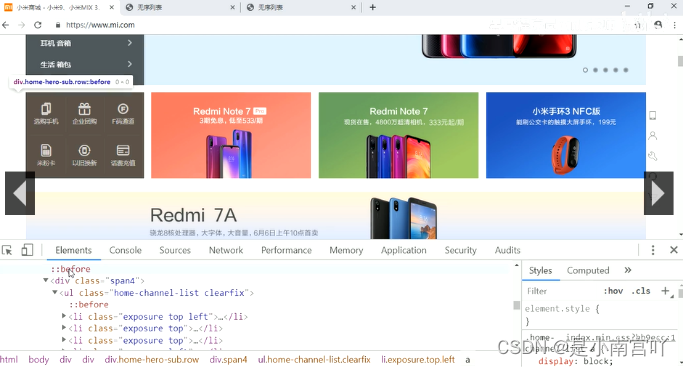This screenshot has height=367, width=684.
Task: Click the Chrome profile avatar icon
Action: point(658,25)
